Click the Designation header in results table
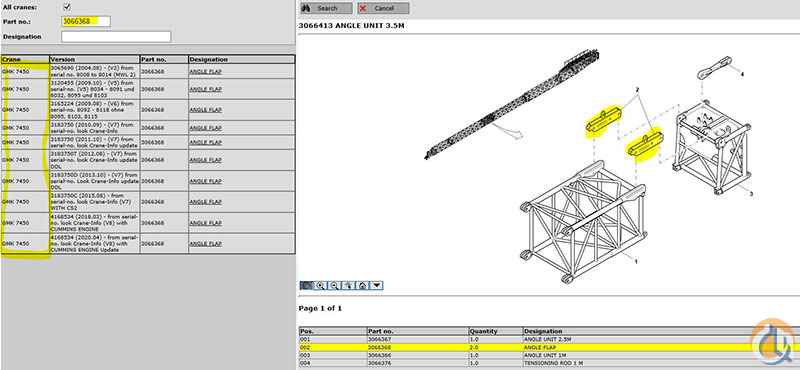 [x=241, y=60]
